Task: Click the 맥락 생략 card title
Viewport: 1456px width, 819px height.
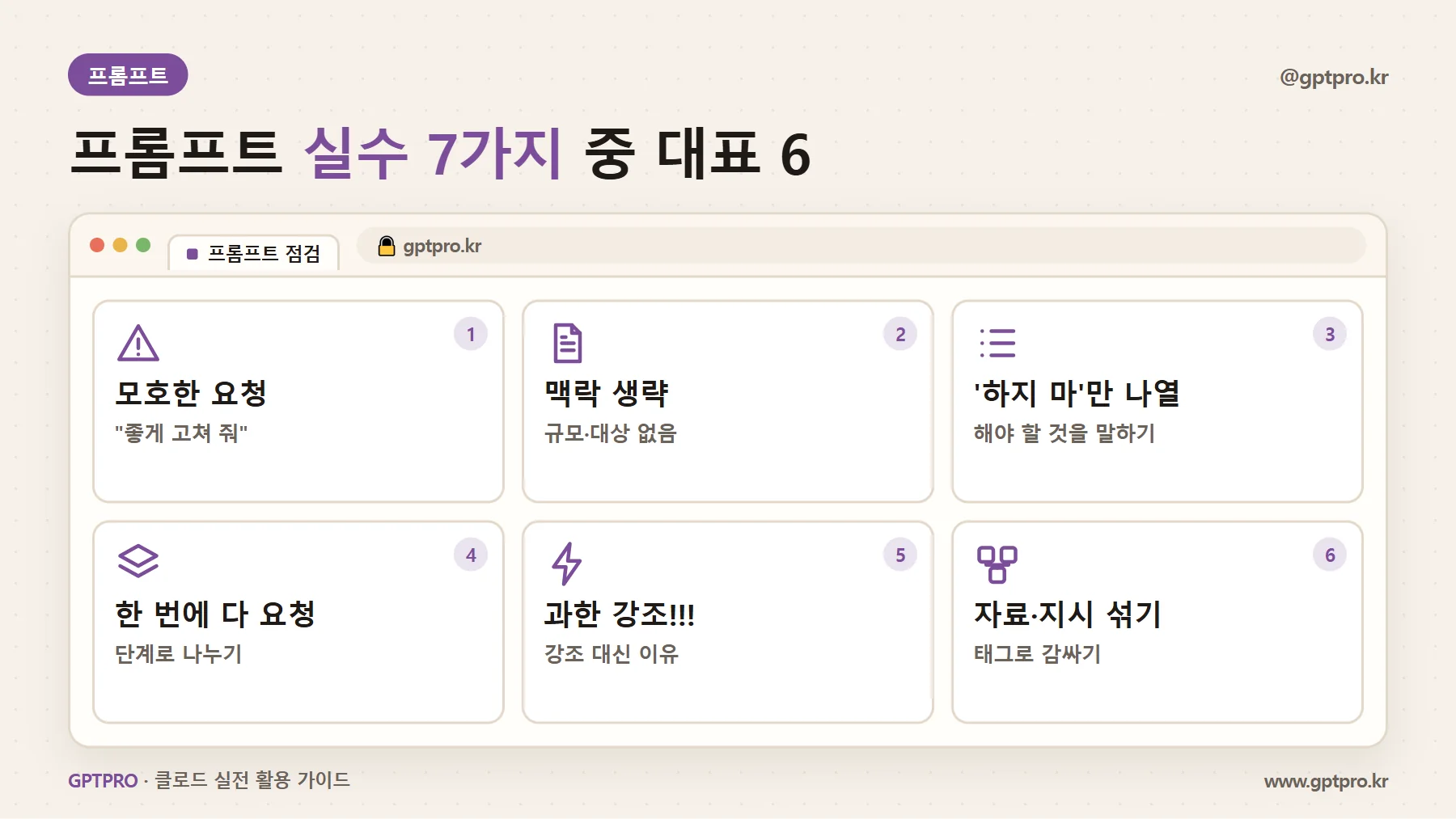Action: click(607, 393)
